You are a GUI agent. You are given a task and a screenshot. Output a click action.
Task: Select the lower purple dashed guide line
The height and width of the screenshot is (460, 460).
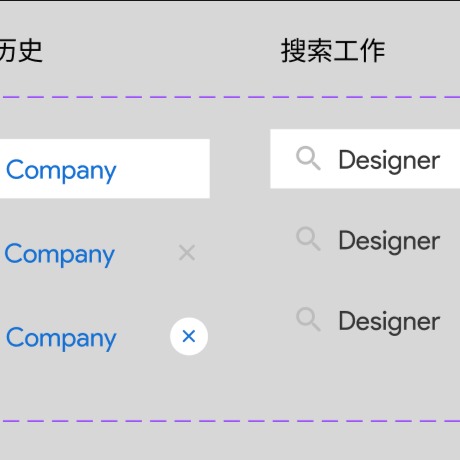[x=230, y=421]
